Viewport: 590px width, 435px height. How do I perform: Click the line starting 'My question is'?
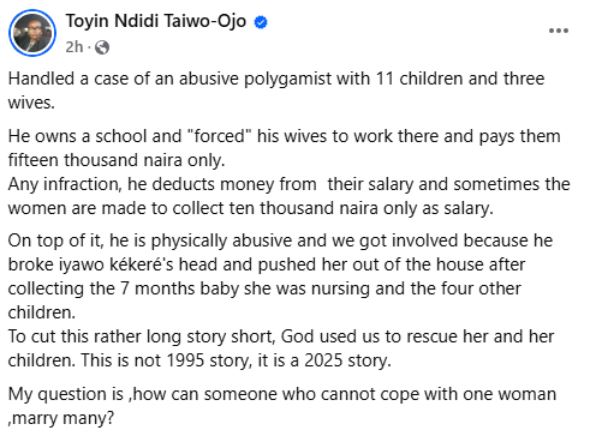pos(282,394)
